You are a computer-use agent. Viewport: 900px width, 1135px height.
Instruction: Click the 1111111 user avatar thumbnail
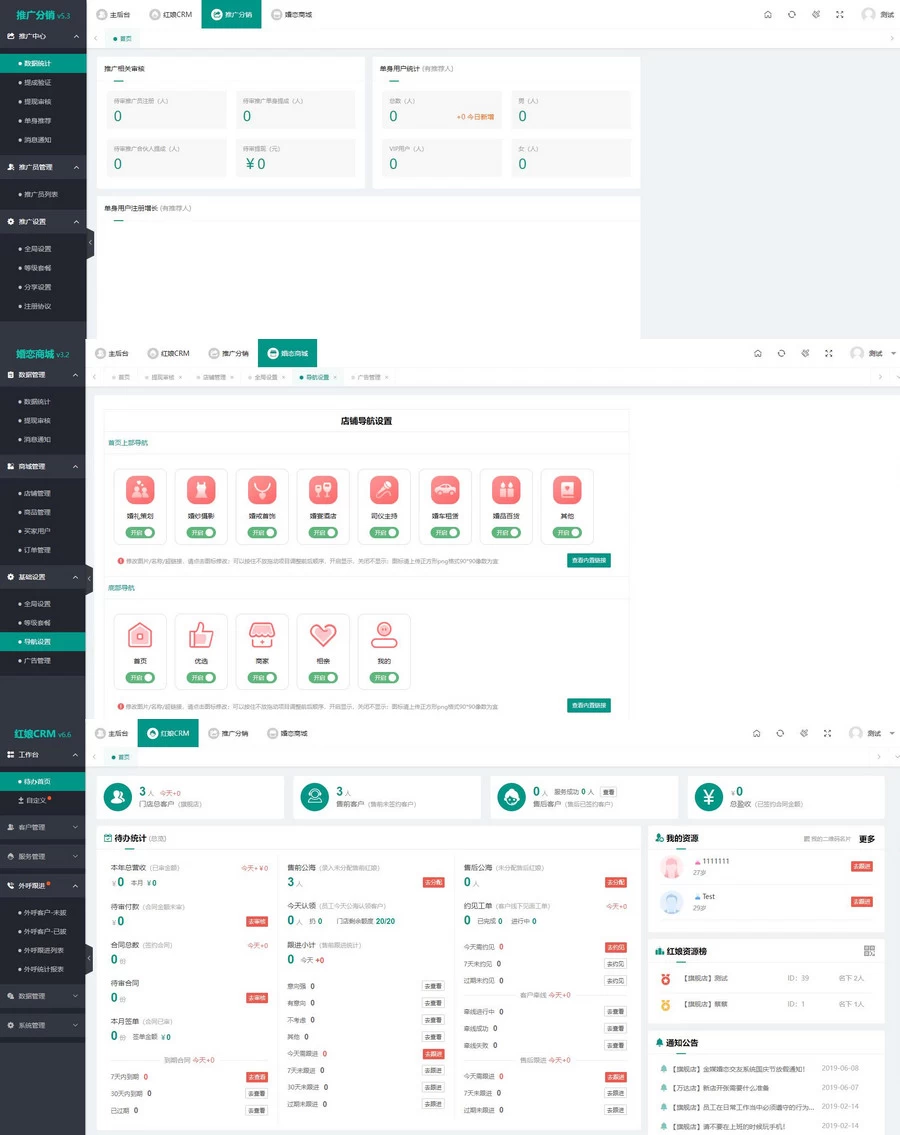[671, 867]
